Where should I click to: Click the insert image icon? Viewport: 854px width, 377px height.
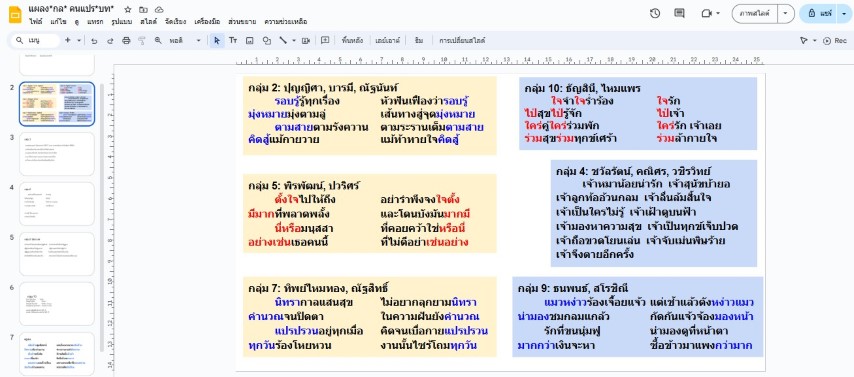pyautogui.click(x=249, y=40)
